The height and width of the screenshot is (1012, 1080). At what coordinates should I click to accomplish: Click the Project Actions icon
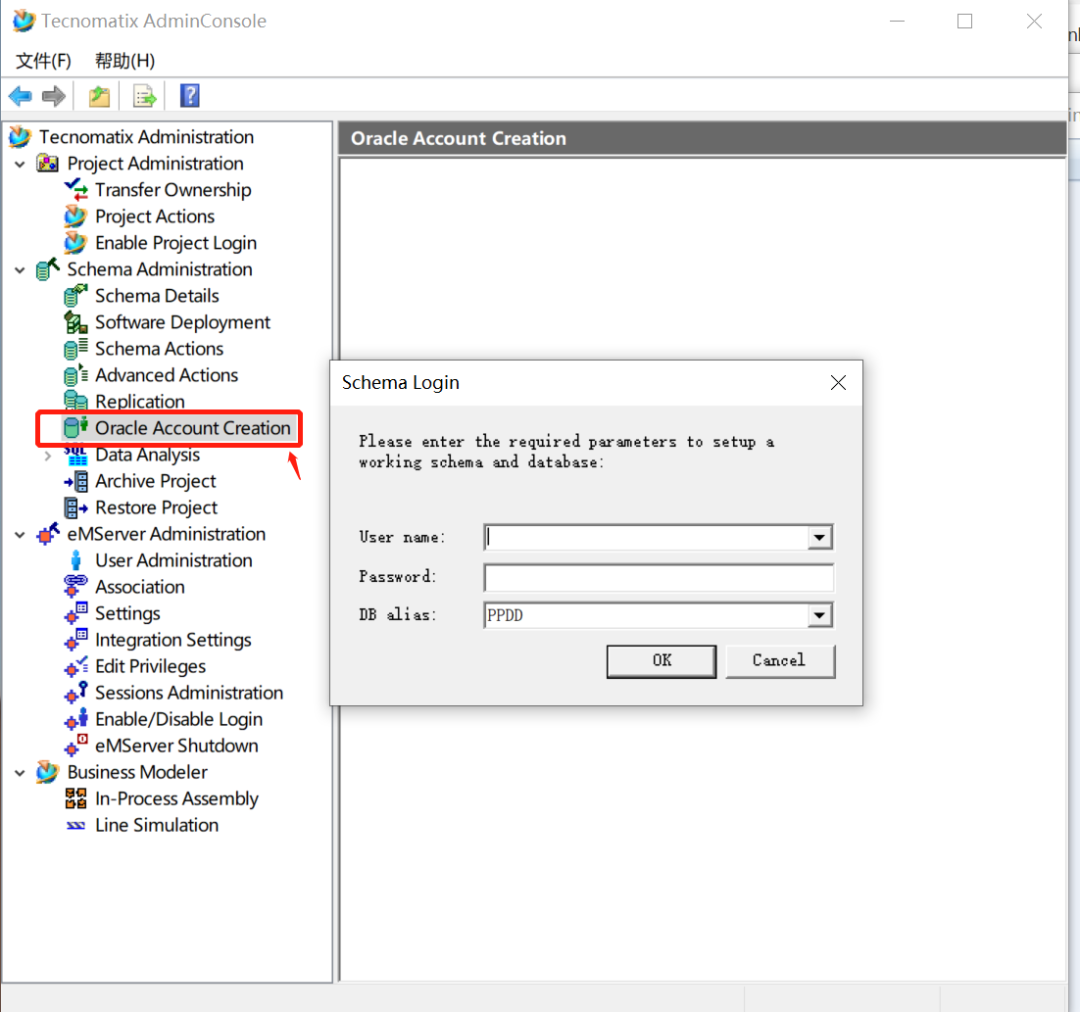click(x=76, y=216)
